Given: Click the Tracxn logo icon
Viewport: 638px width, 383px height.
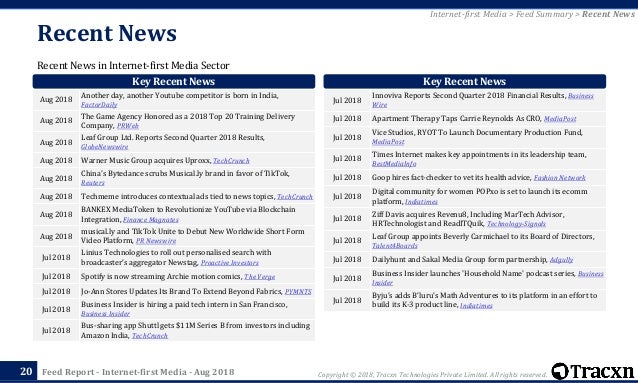Looking at the screenshot, I should click(560, 371).
